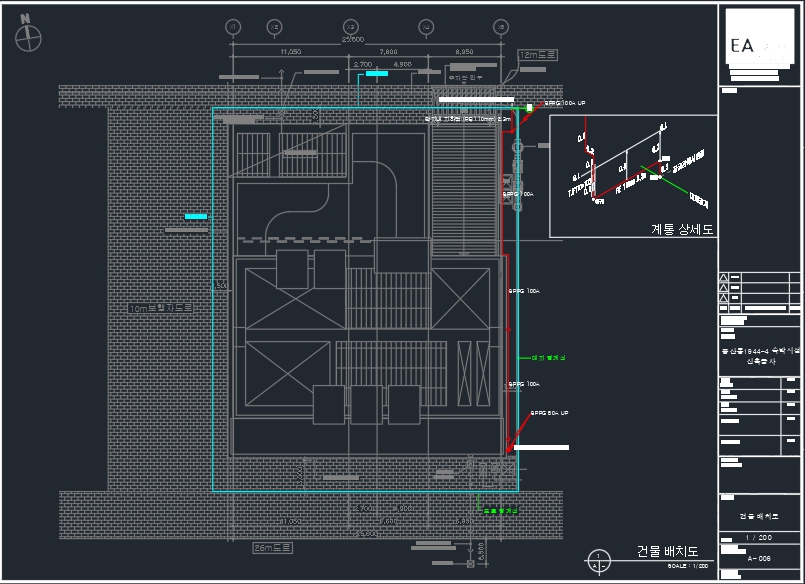Click the 계통 상세도 detail title
This screenshot has height=584, width=805.
[x=681, y=229]
